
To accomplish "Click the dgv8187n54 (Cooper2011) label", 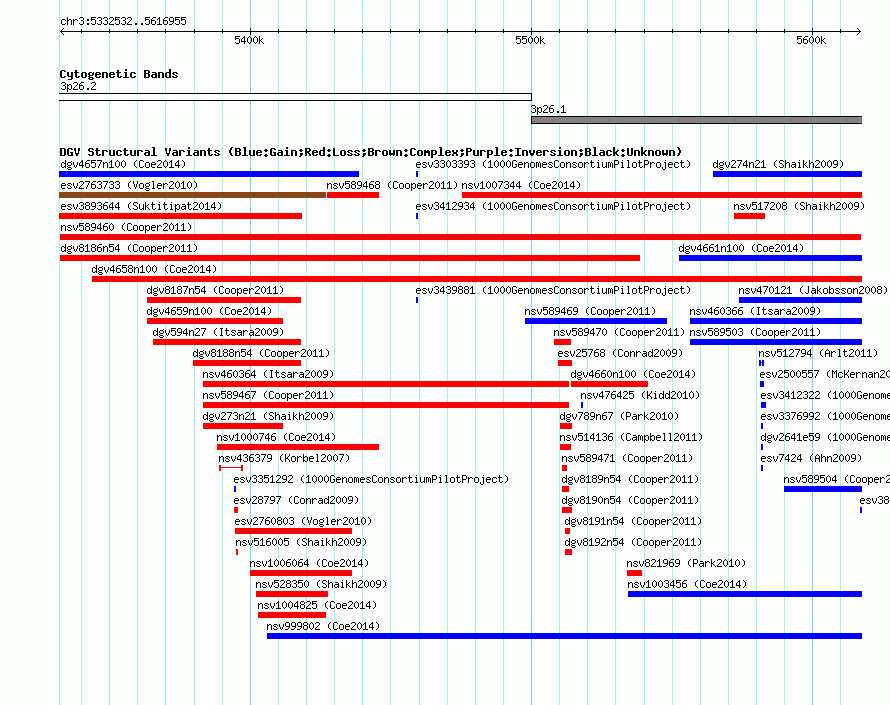I will point(215,291).
